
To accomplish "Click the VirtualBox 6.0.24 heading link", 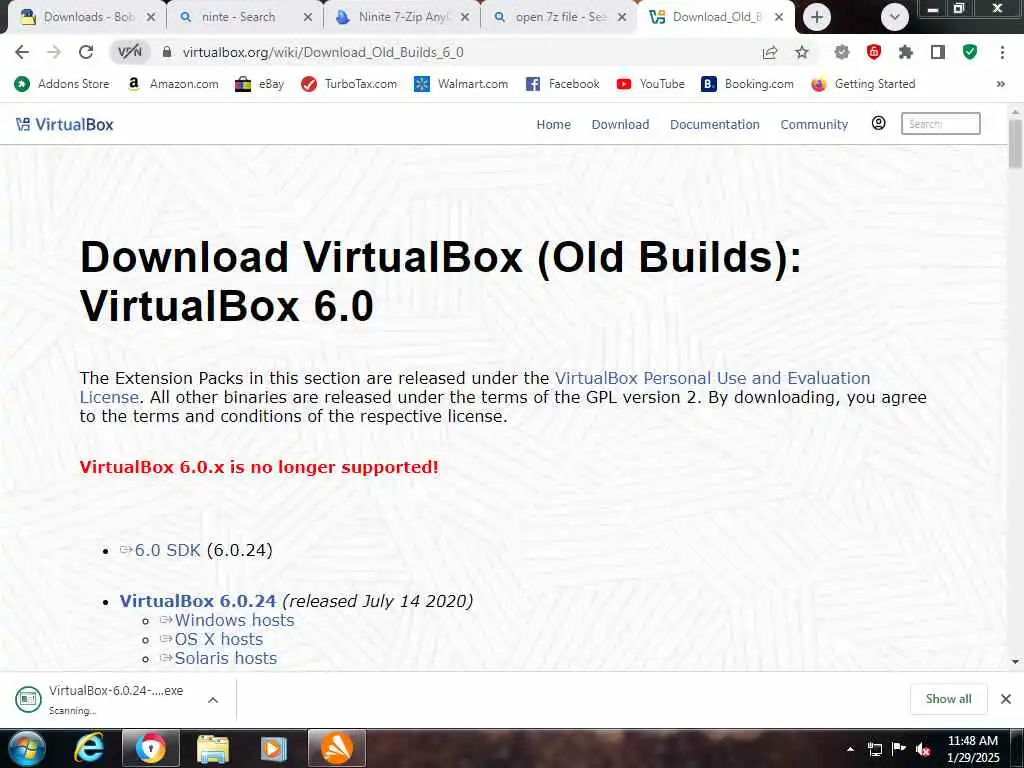I will tap(198, 601).
